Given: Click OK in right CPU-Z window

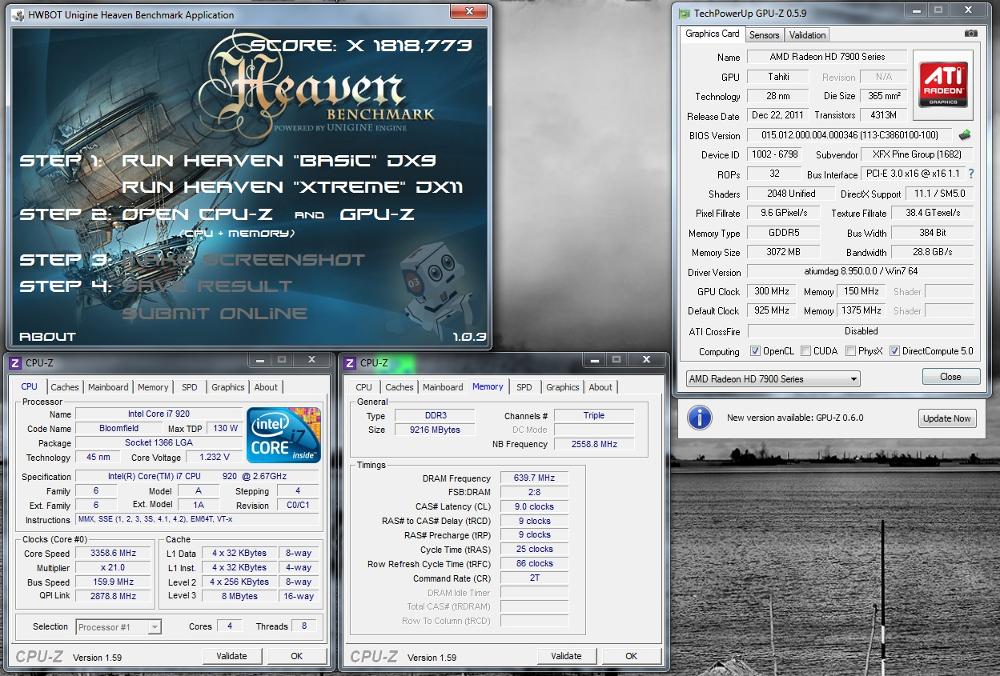Looking at the screenshot, I should pyautogui.click(x=631, y=656).
